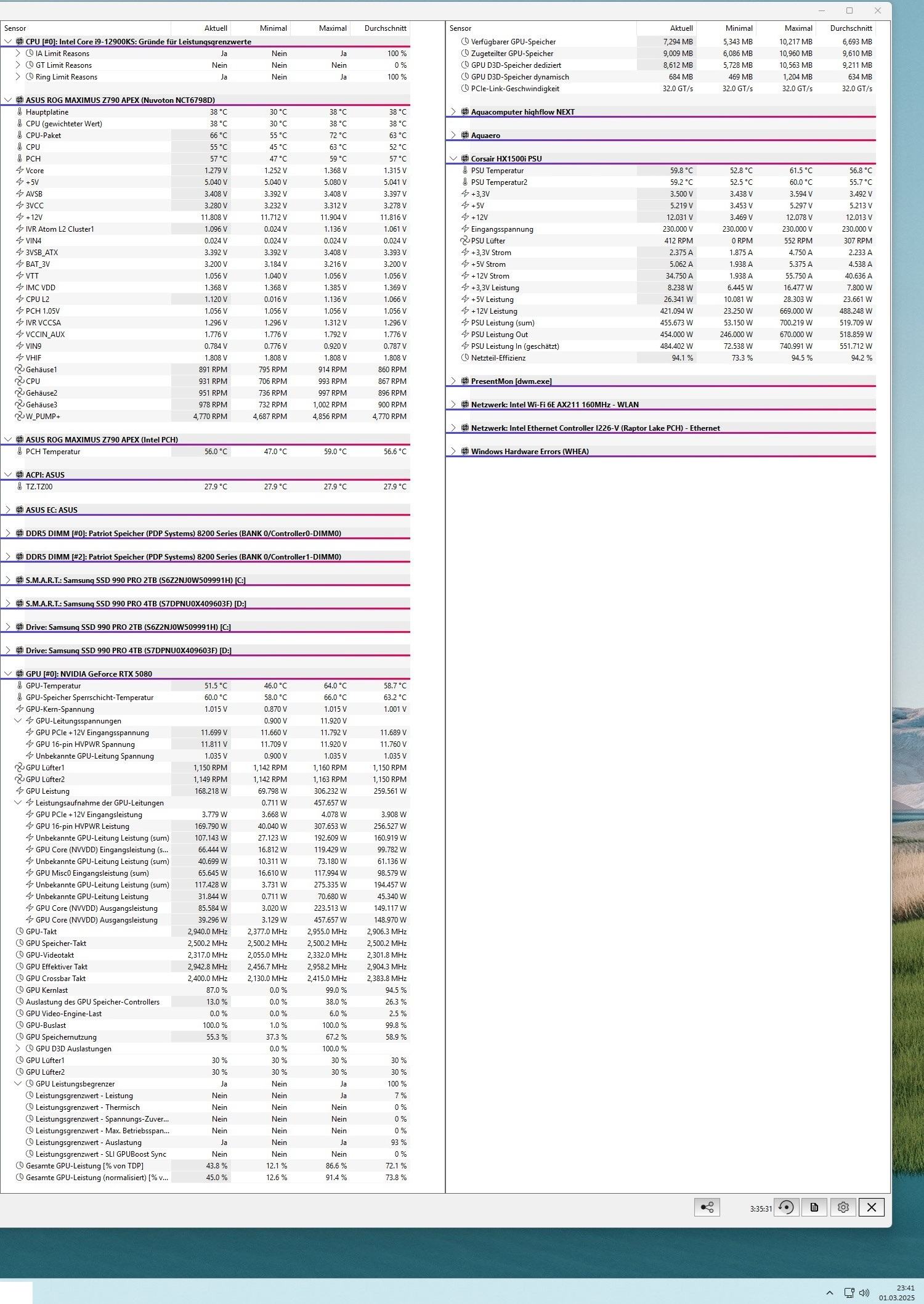Click the icon of the Netzteil-Effizienz row
The height and width of the screenshot is (1304, 924).
pos(465,357)
